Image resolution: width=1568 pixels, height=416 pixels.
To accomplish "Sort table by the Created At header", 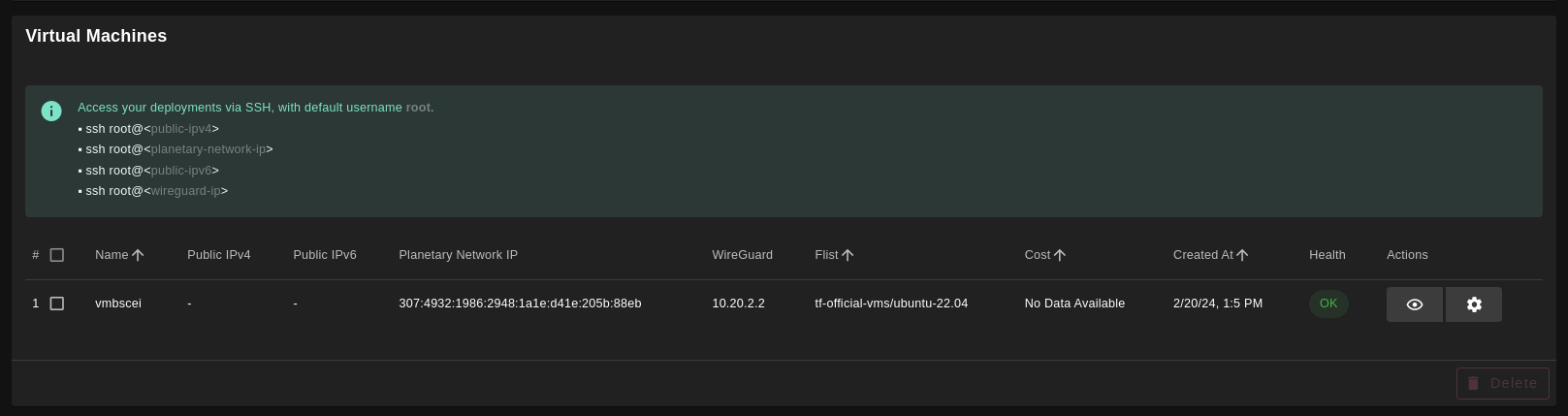I will coord(1202,255).
